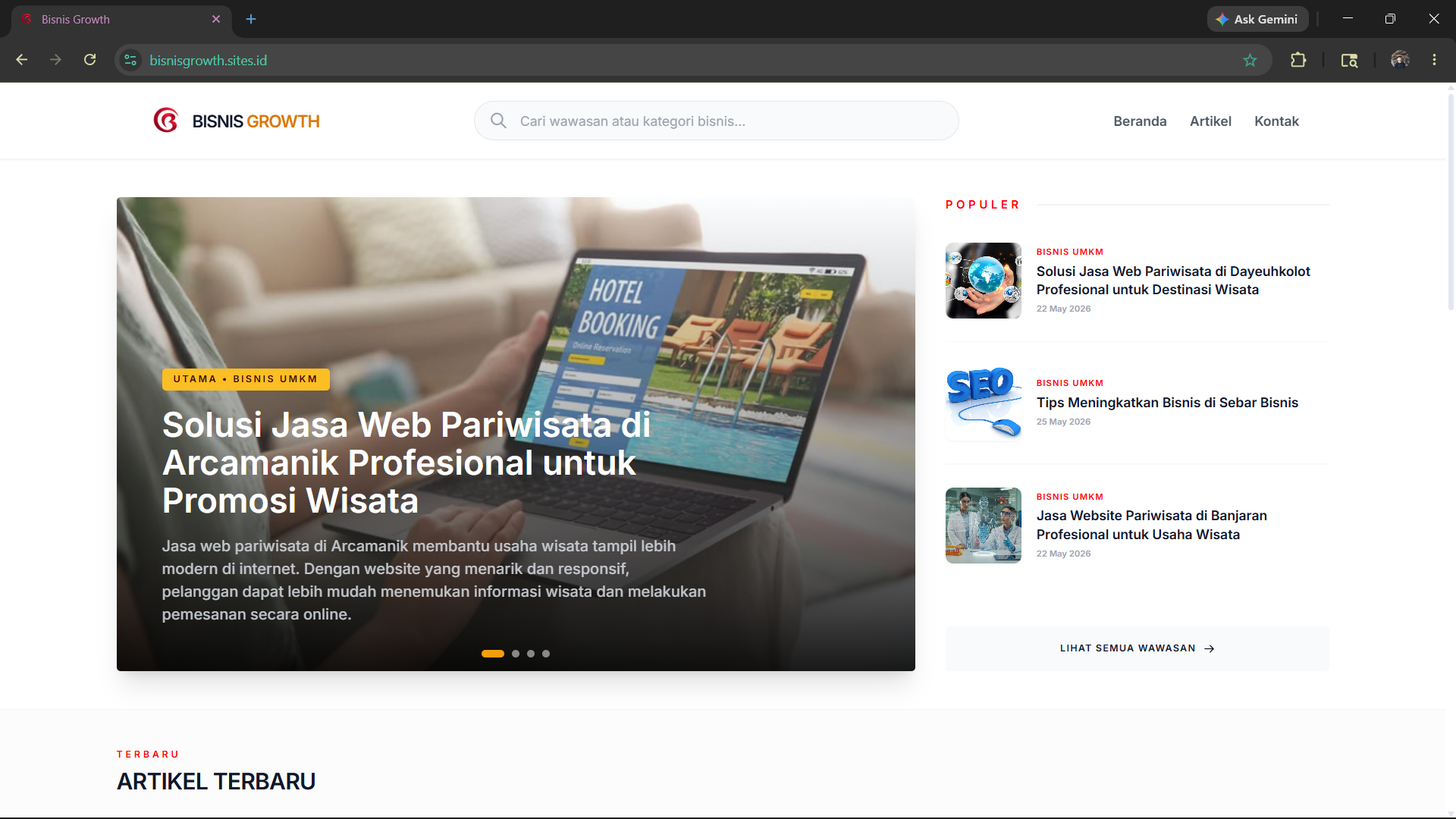Click the arrow icon in LIHAT SEMUA WAWASAN

pos(1210,648)
